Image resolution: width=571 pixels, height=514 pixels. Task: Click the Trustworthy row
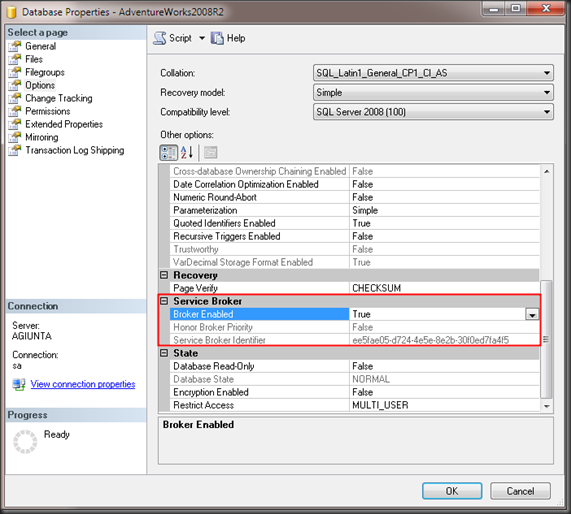[354, 249]
